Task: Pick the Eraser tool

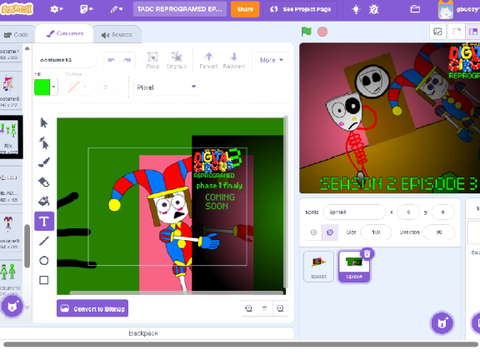Action: coord(44,182)
